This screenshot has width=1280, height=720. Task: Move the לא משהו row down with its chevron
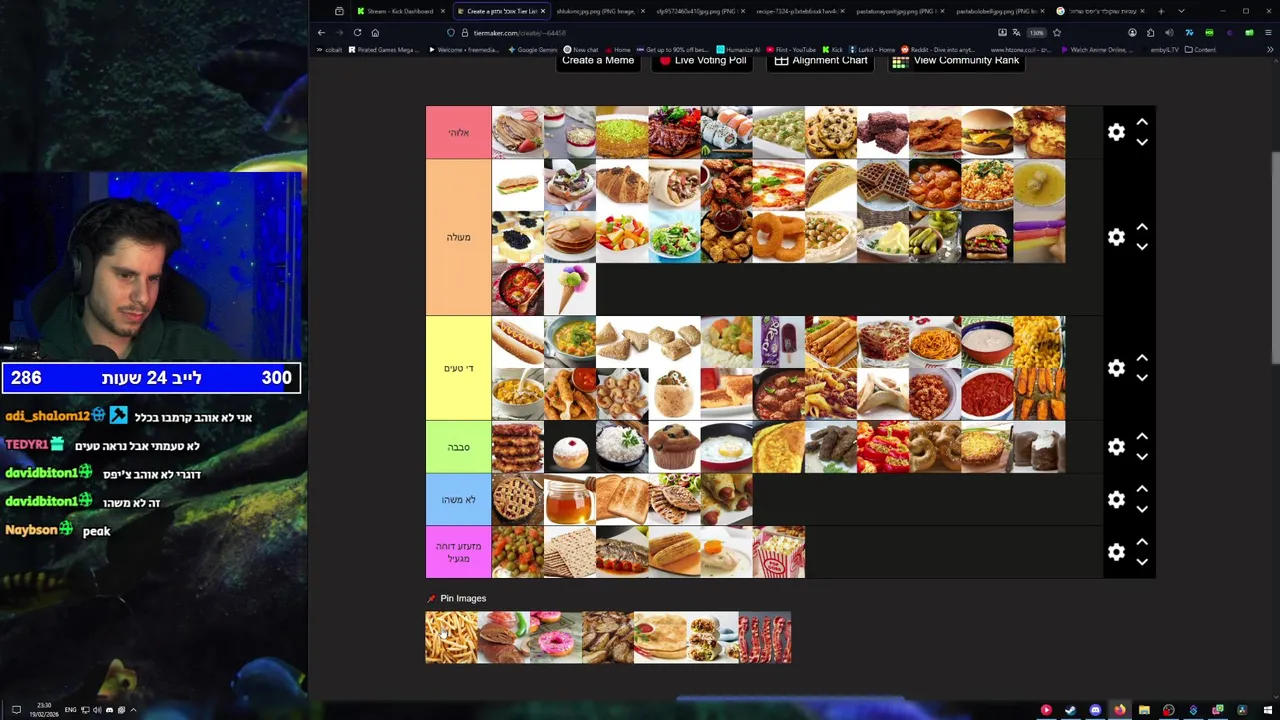coord(1142,509)
